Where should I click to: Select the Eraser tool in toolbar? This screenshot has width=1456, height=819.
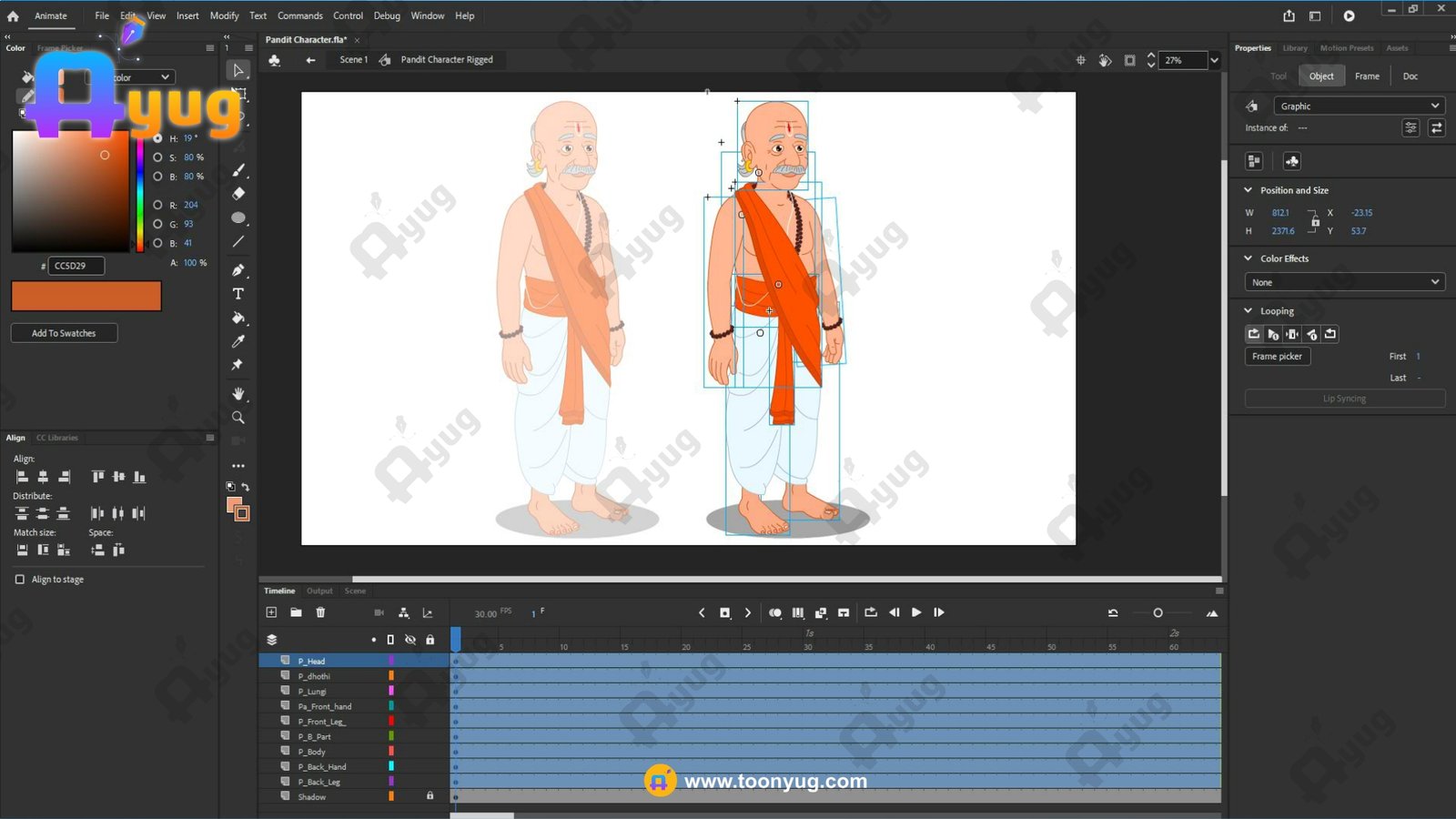point(238,194)
